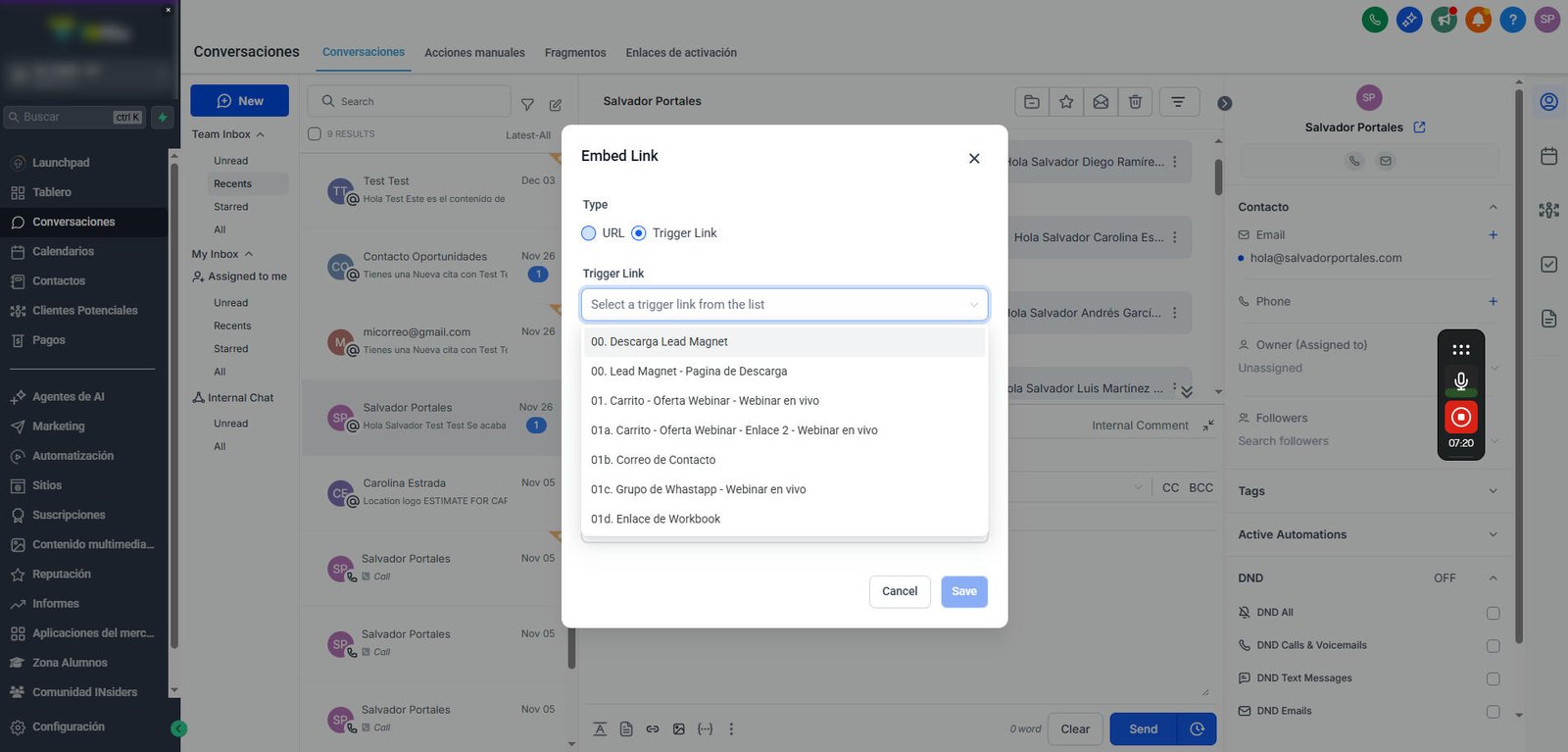The width and height of the screenshot is (1568, 752).
Task: Open the calendar icon in right rail
Action: [x=1549, y=156]
